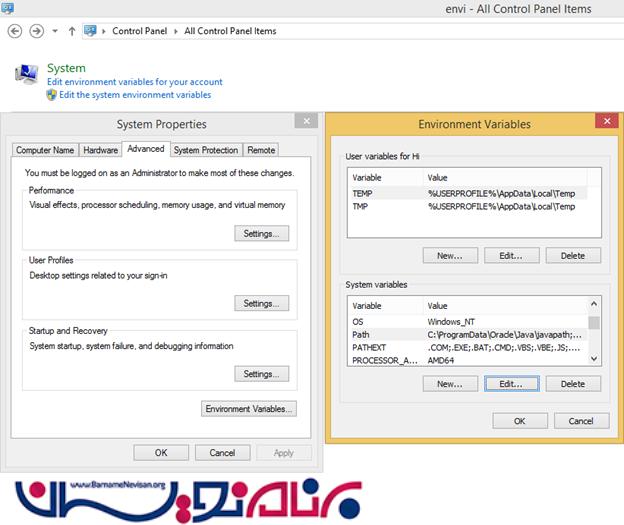Screen dimensions: 624x525
Task: Open the Control Panel breadcrumb
Action: [139, 31]
